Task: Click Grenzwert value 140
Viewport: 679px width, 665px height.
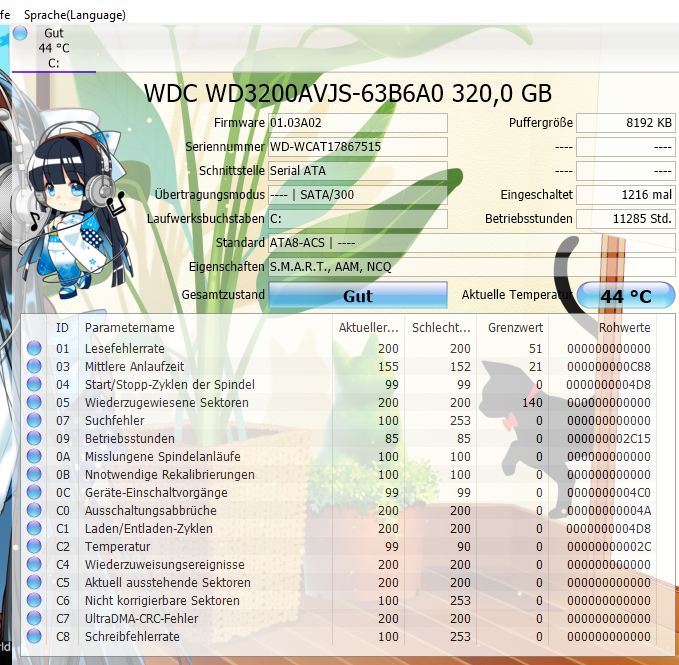Action: pyautogui.click(x=532, y=403)
